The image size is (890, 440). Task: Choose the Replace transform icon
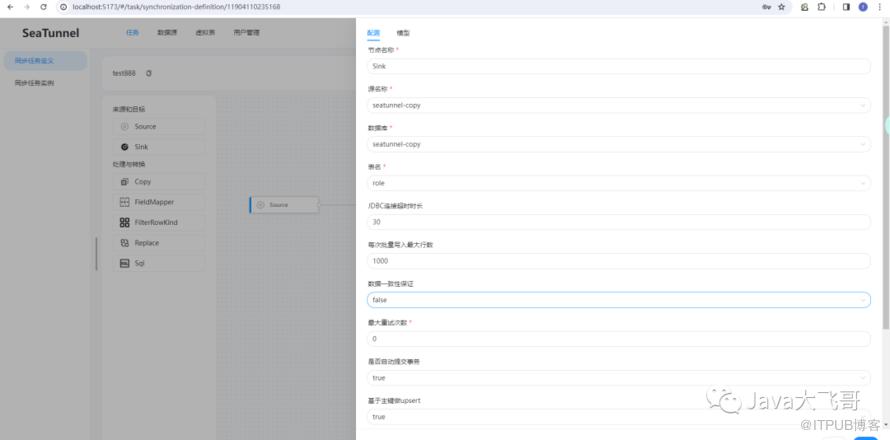click(125, 243)
